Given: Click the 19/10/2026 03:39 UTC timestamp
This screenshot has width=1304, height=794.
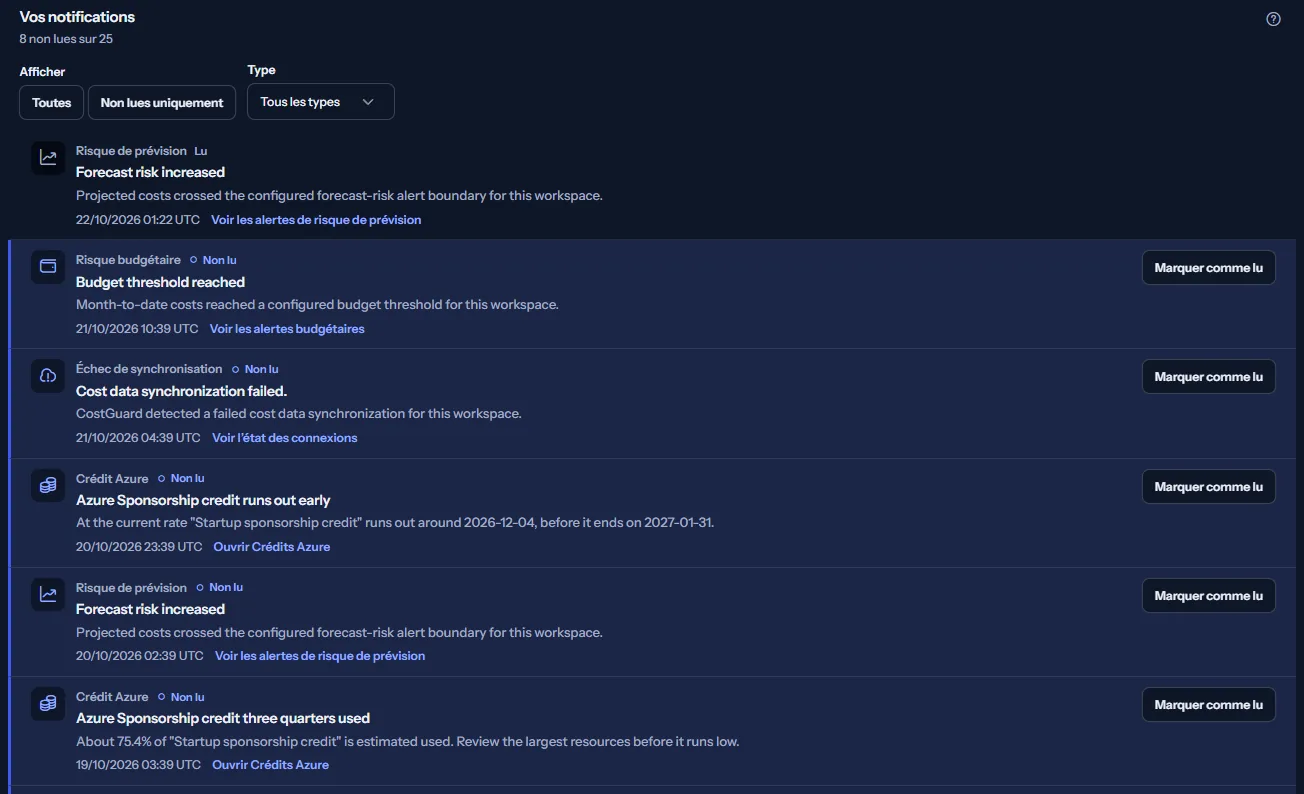Looking at the screenshot, I should (138, 765).
